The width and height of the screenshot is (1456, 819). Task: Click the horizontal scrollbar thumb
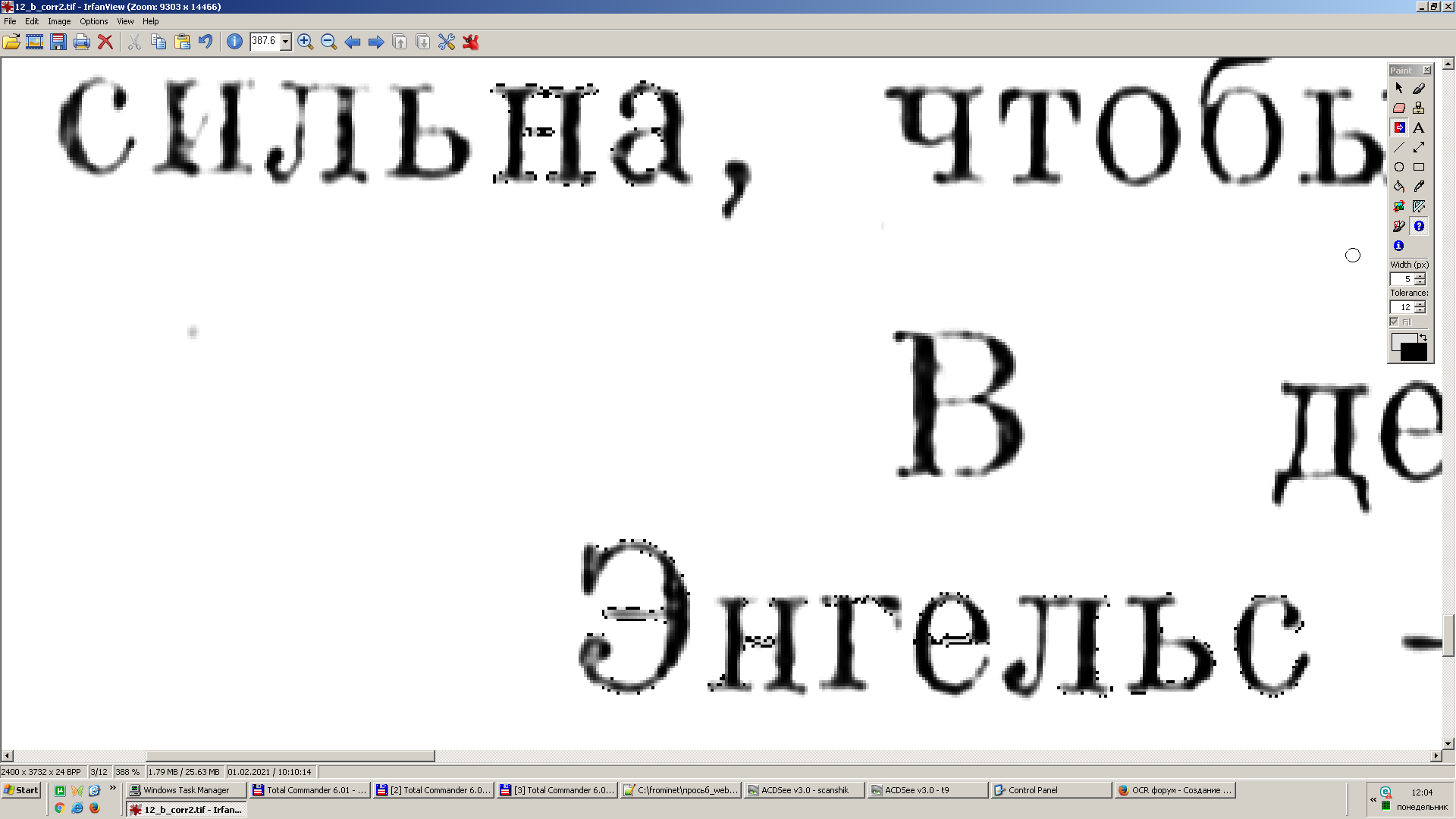click(290, 756)
